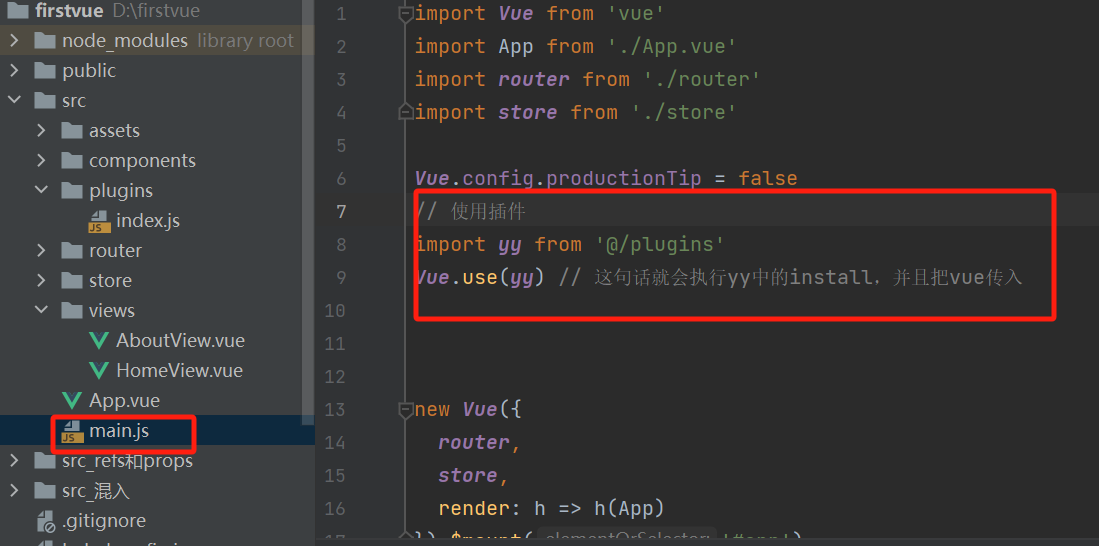The image size is (1099, 546).
Task: Click the router folder icon
Action: click(x=71, y=250)
